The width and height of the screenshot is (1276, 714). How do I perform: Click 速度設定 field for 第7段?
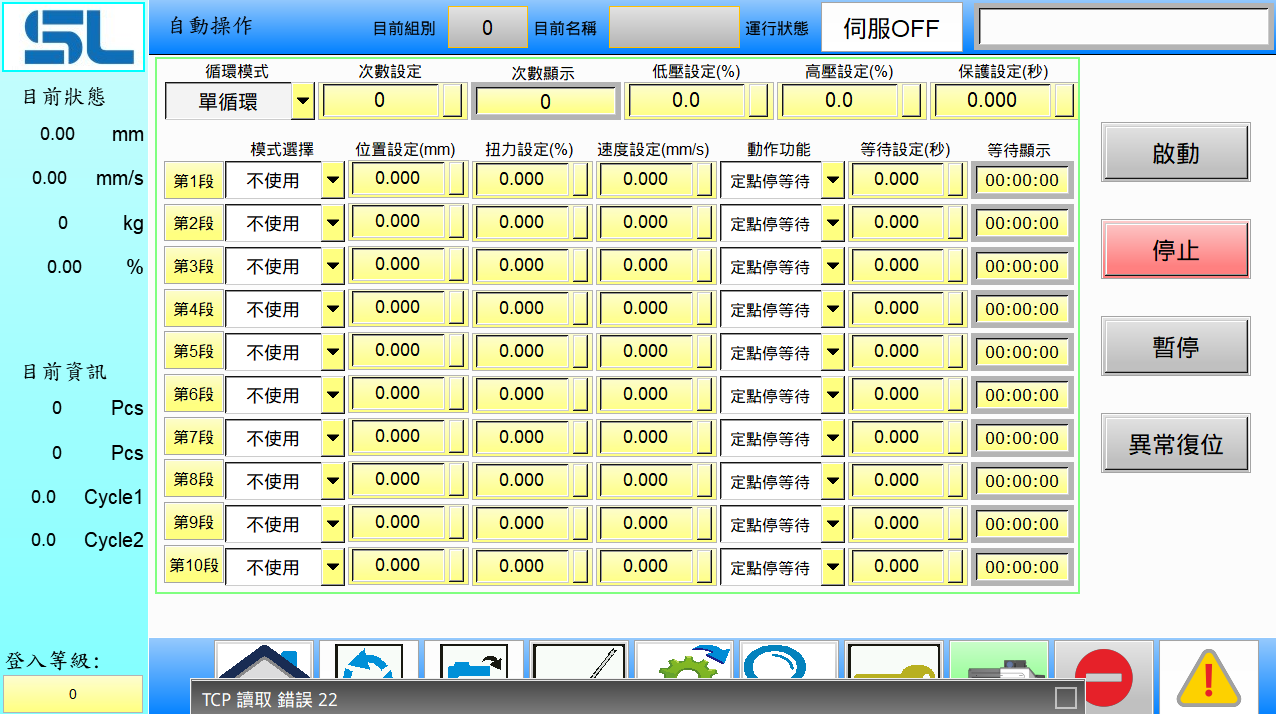tap(646, 437)
